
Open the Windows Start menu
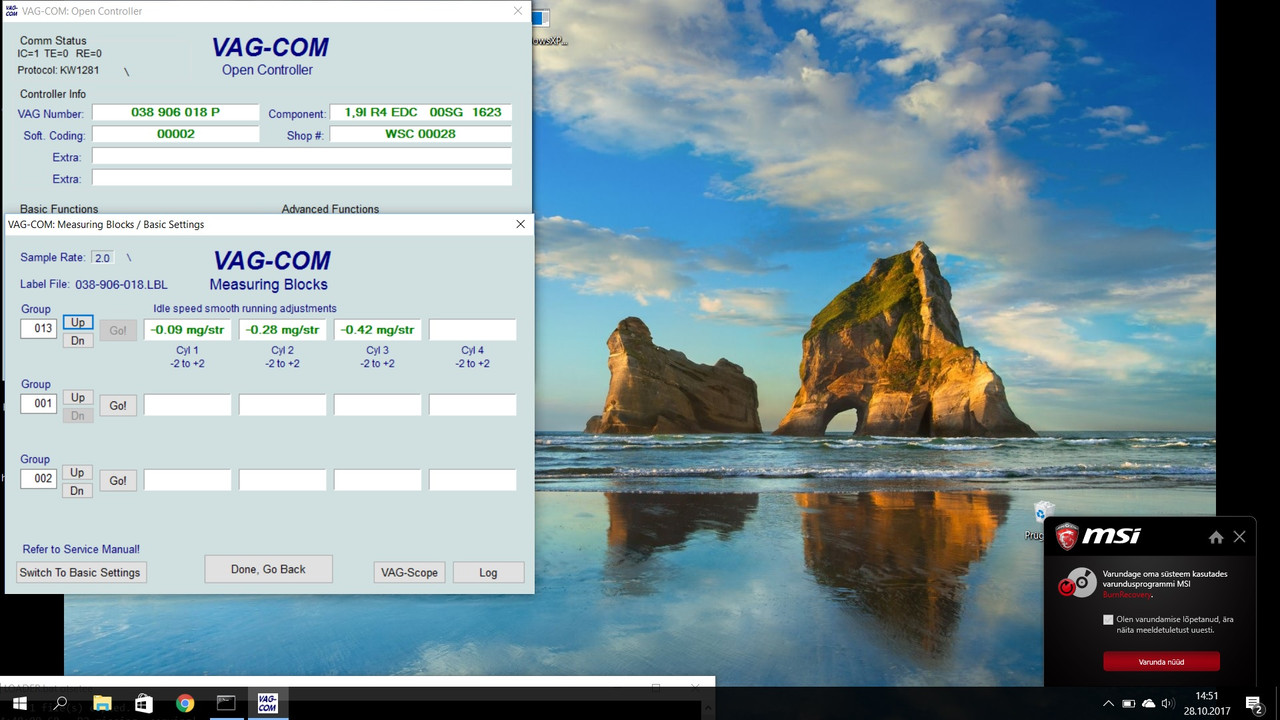coord(19,703)
